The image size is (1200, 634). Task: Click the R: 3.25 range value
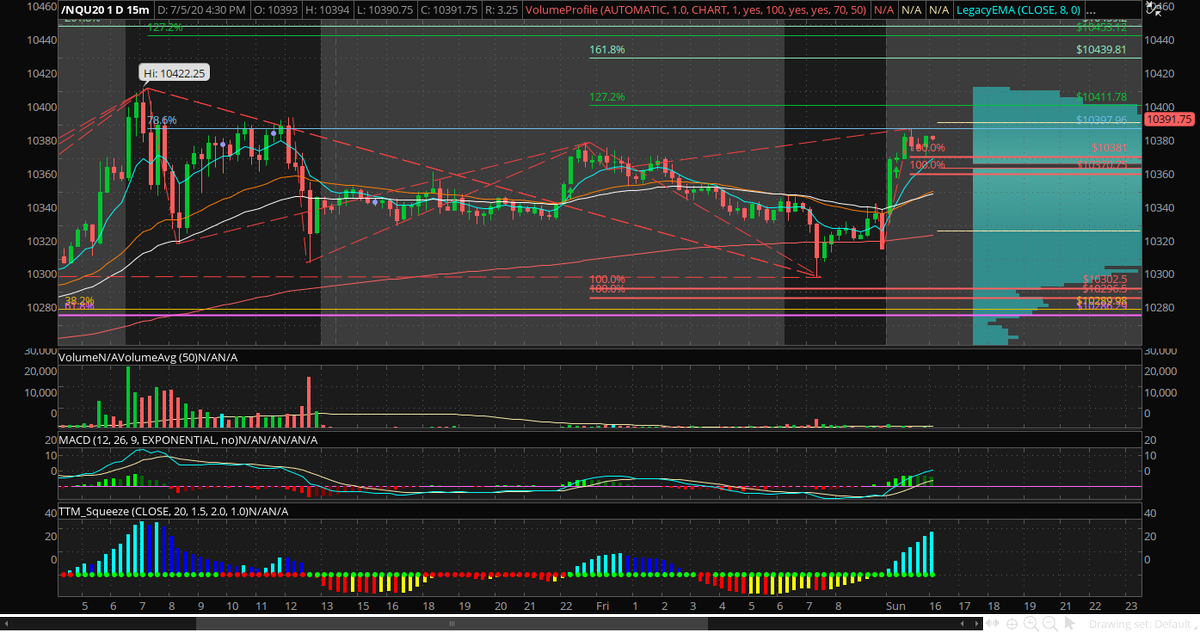503,10
